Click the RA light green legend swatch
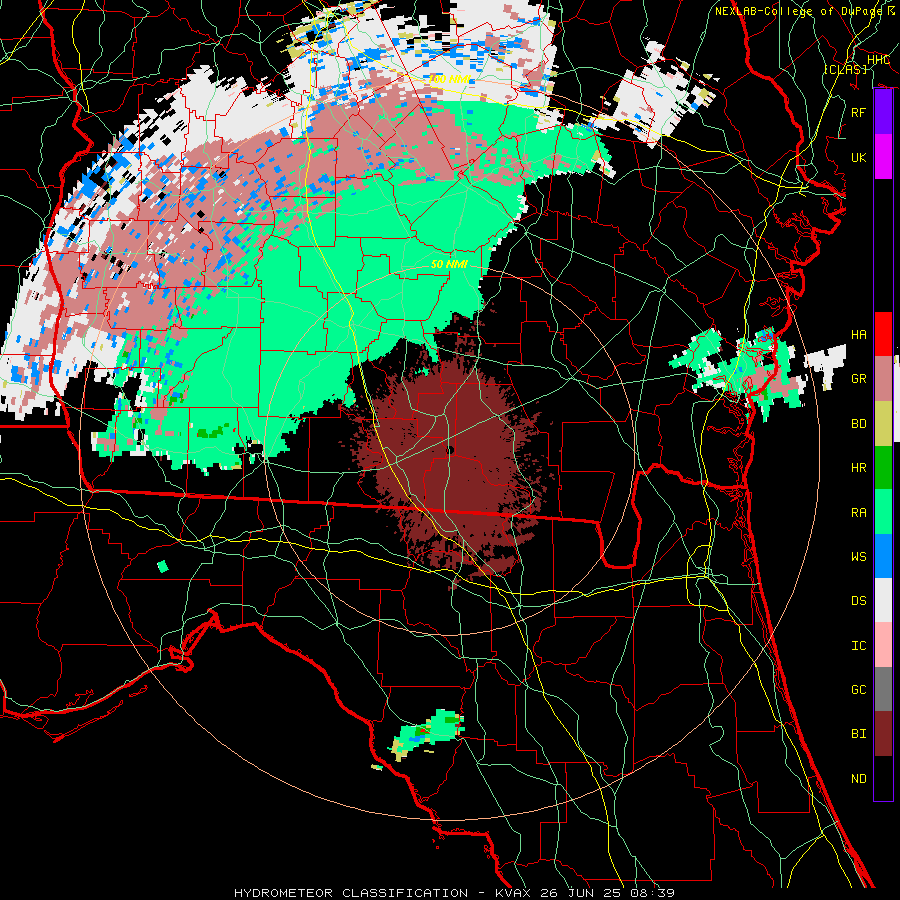900x900 pixels. 883,512
